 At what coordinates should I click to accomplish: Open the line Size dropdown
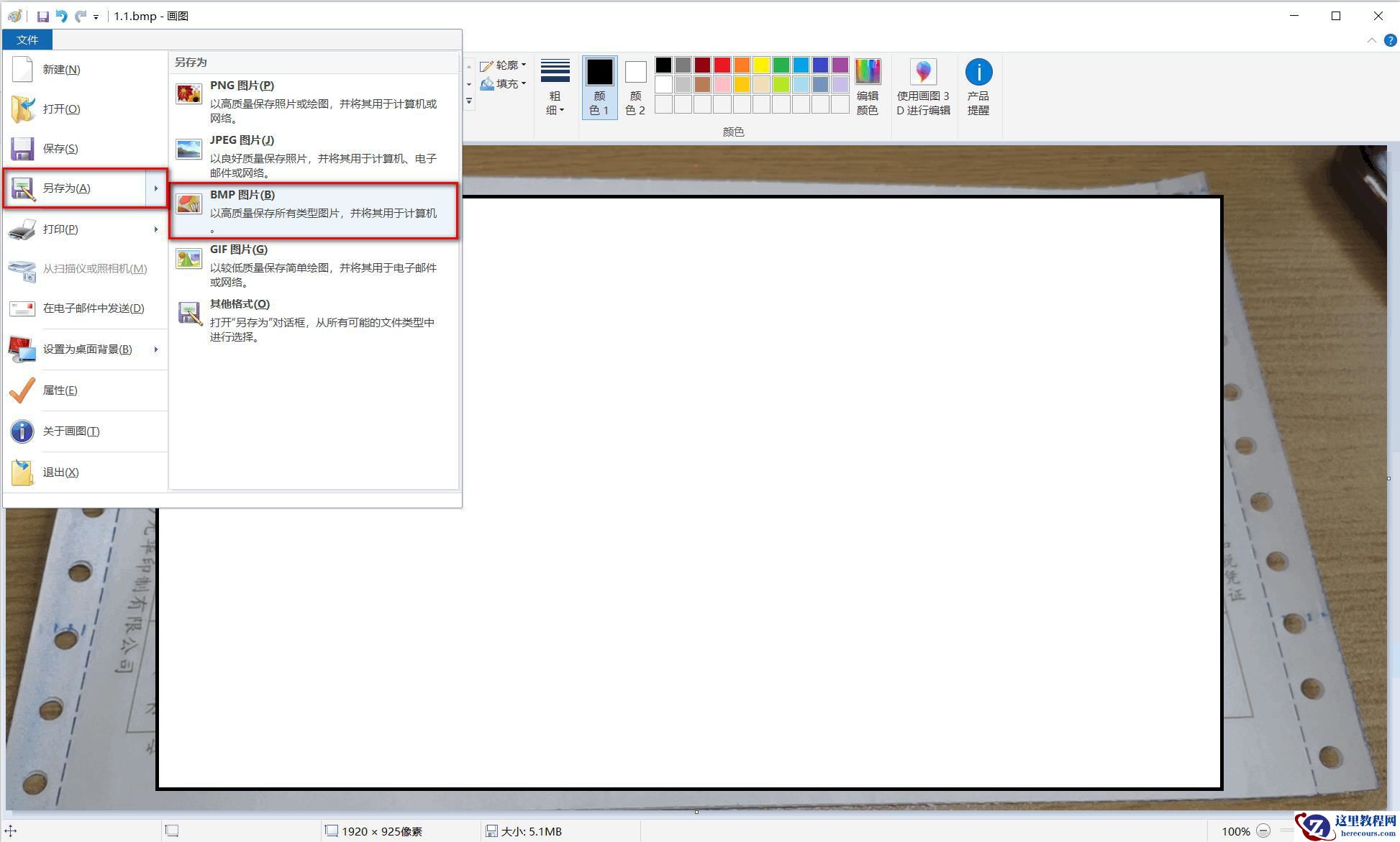point(555,87)
